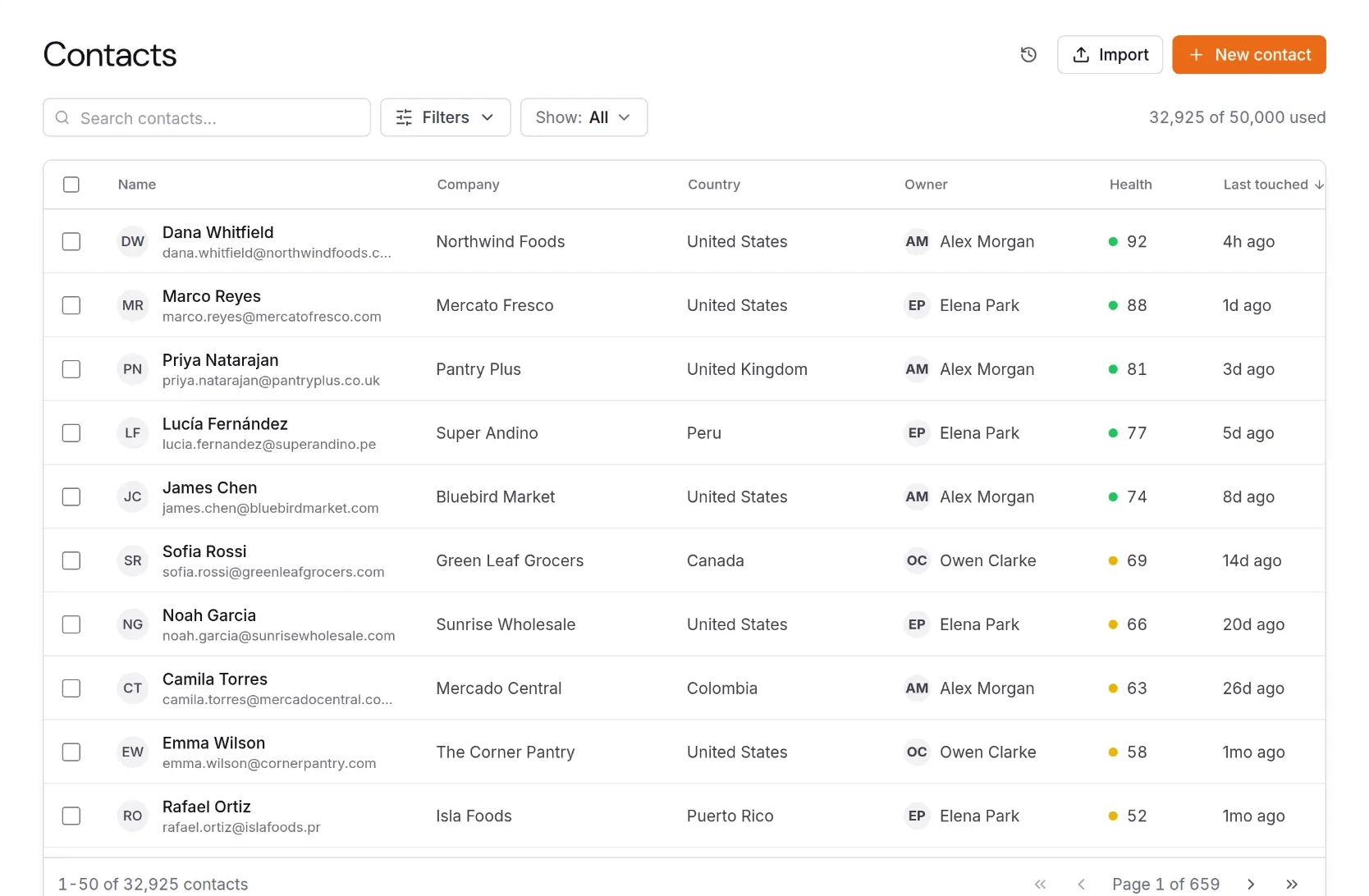1369x896 pixels.
Task: Open Lucía Fernández's contact name
Action: (225, 424)
